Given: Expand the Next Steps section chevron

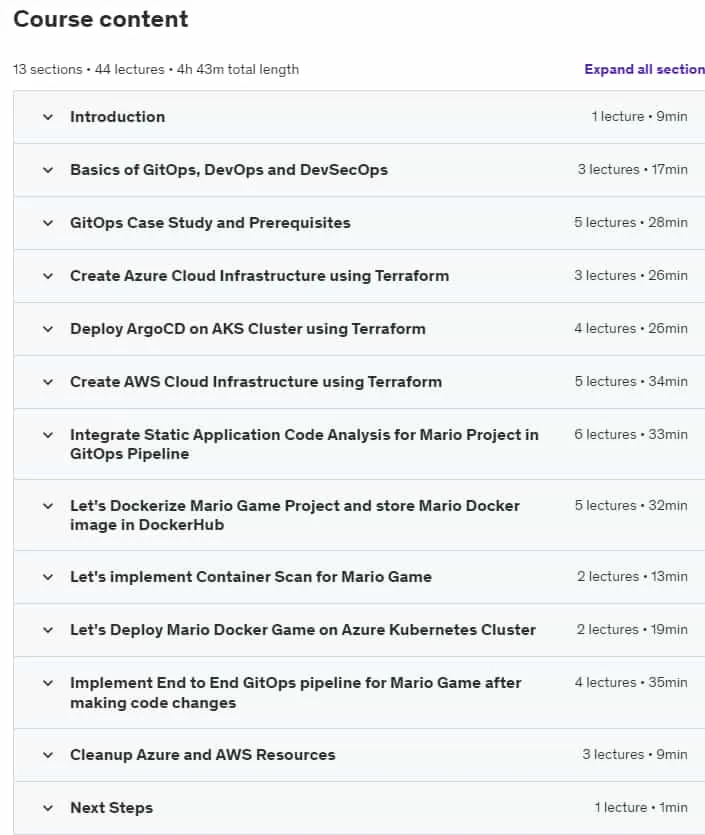Looking at the screenshot, I should pyautogui.click(x=48, y=808).
